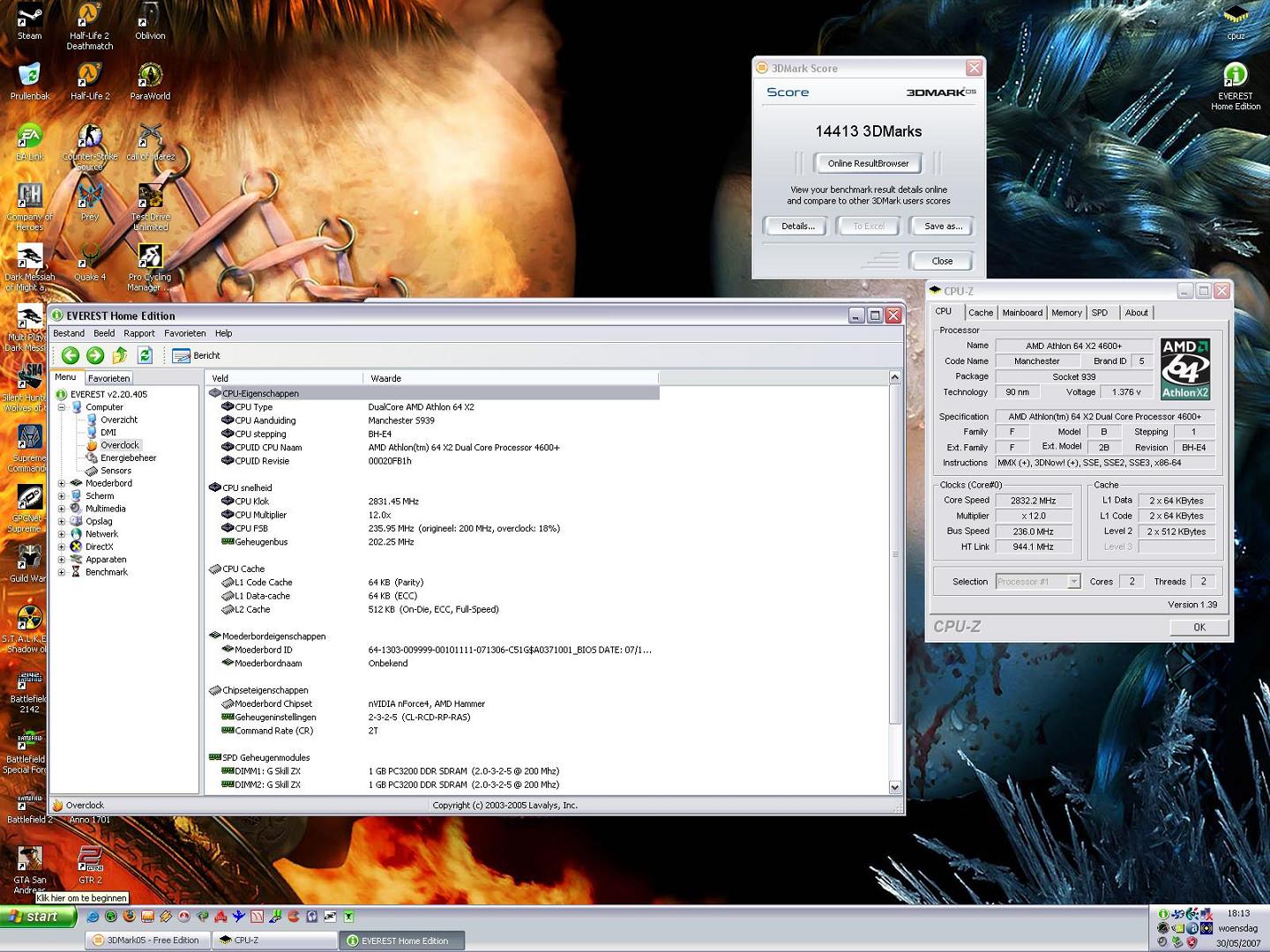Image resolution: width=1270 pixels, height=952 pixels.
Task: Switch to the CPU-Z Cache tab
Action: (981, 313)
